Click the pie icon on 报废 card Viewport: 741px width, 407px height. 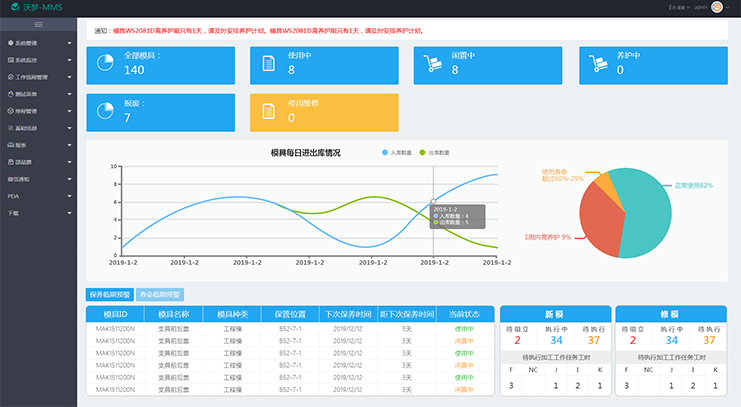click(105, 111)
